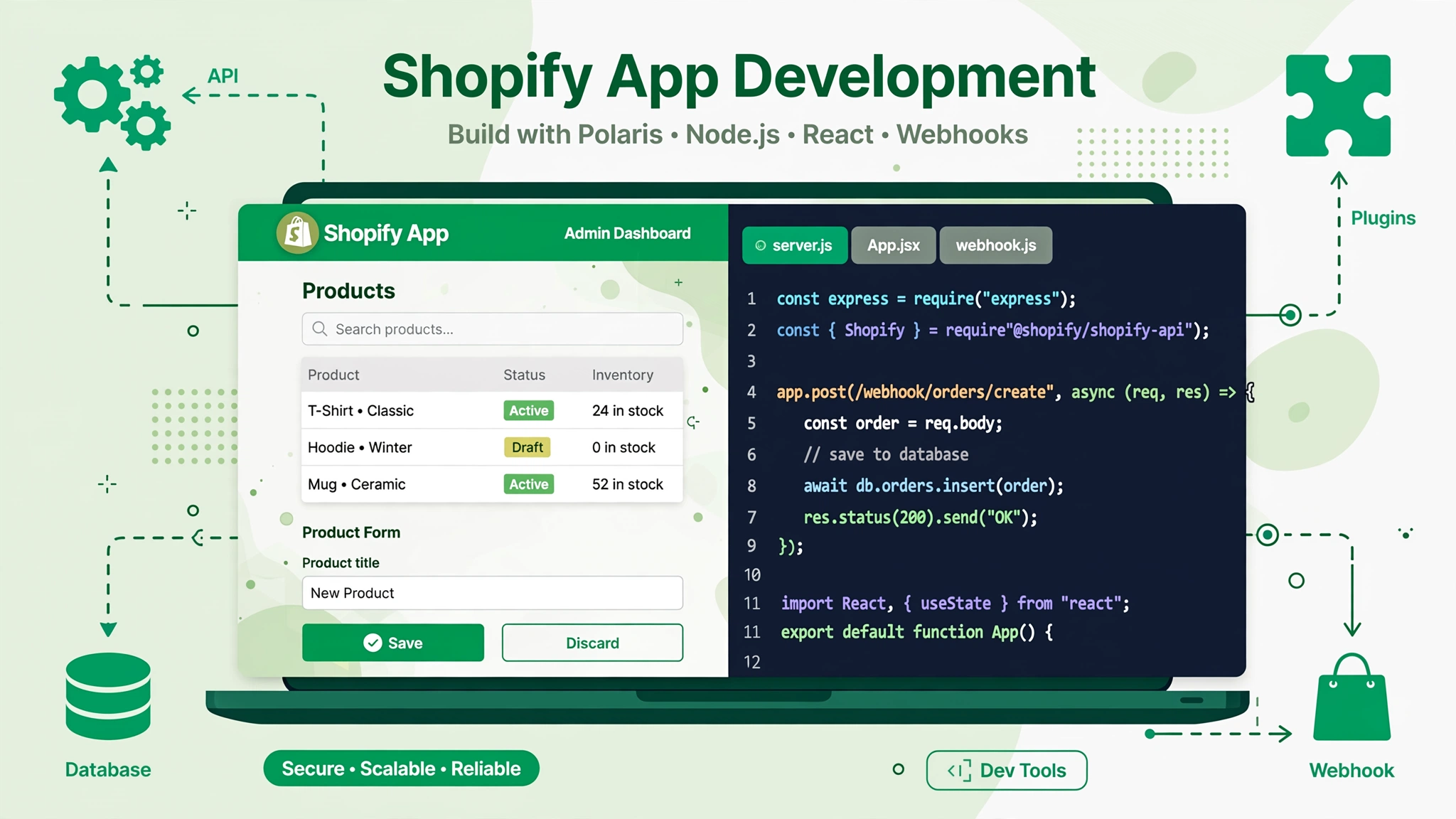Click the Product column header
The image size is (1456, 819).
click(x=333, y=375)
